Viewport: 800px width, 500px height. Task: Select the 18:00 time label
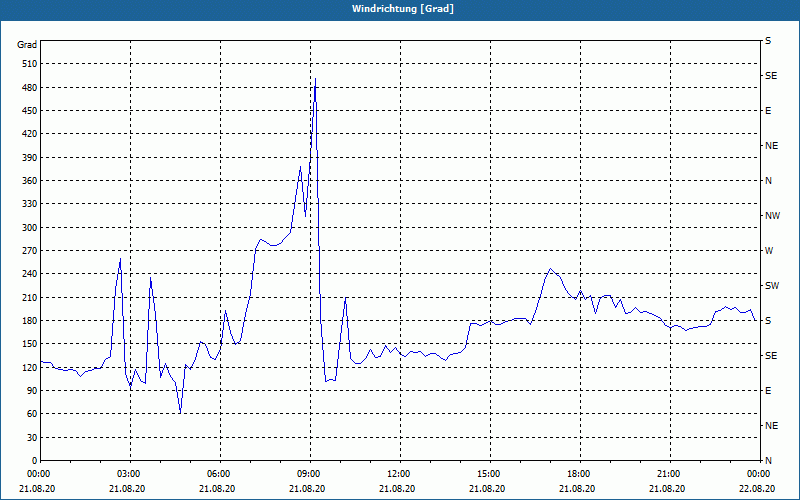[580, 474]
